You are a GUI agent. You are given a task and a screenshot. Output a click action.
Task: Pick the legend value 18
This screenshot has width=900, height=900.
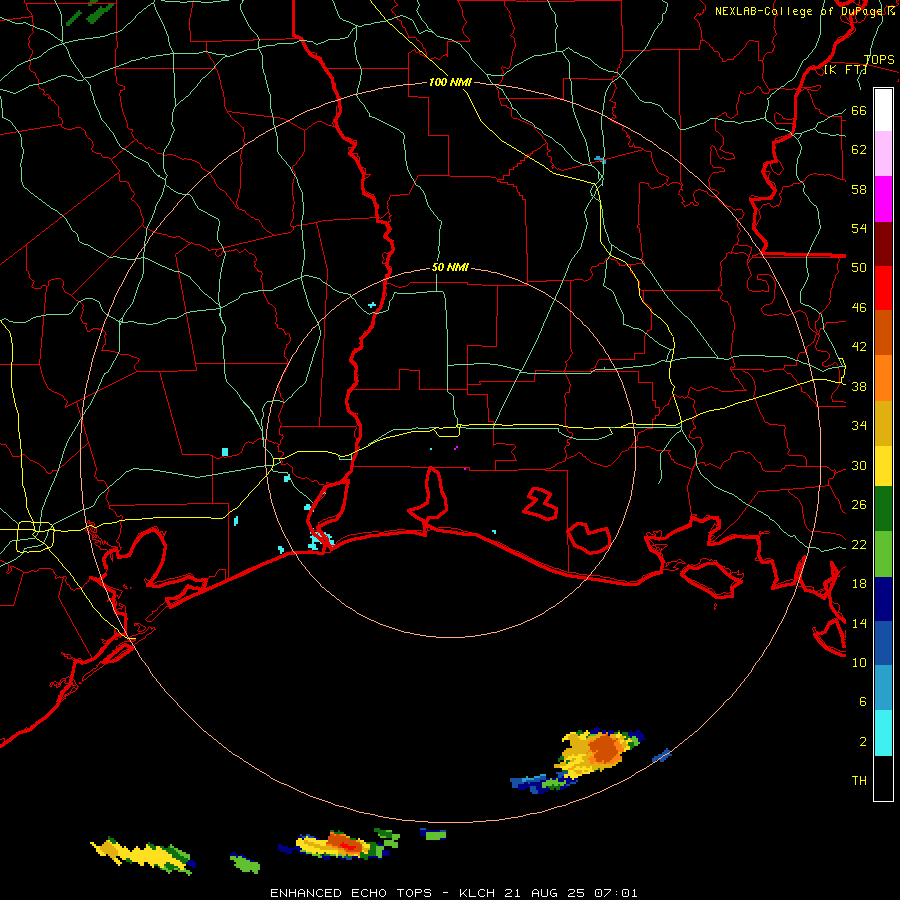point(859,584)
